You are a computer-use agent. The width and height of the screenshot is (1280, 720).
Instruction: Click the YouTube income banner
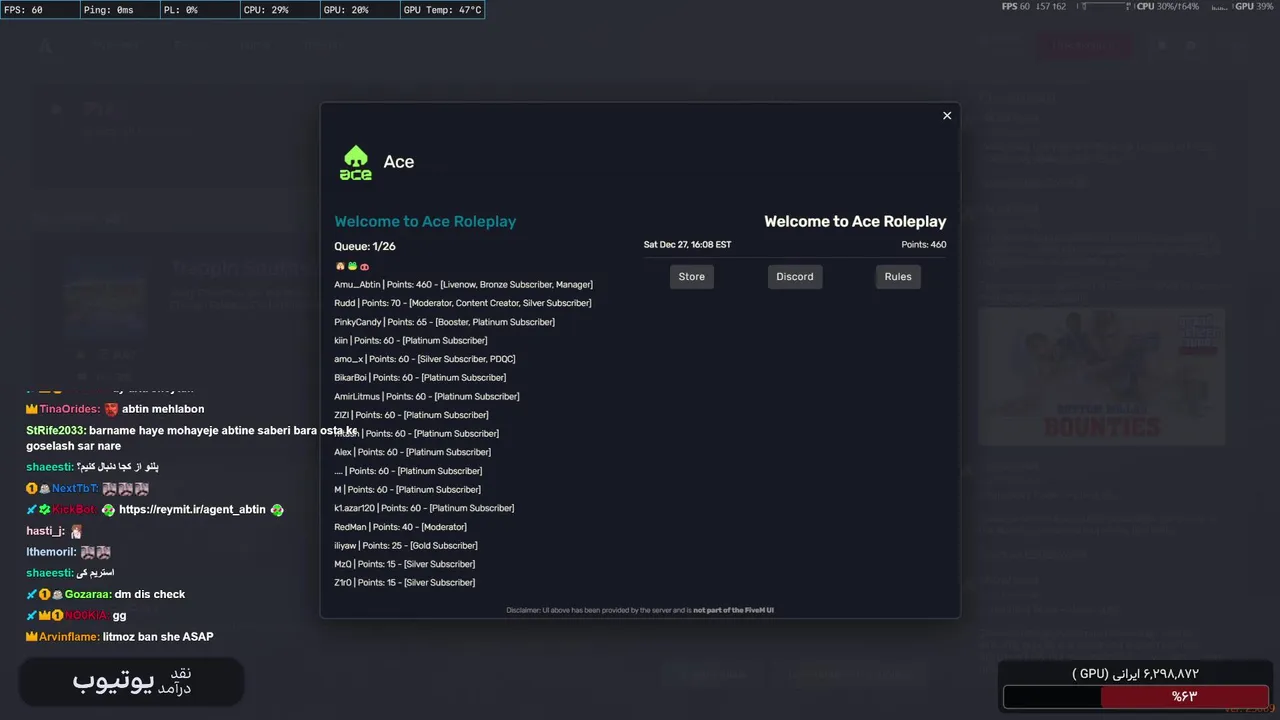pyautogui.click(x=131, y=681)
